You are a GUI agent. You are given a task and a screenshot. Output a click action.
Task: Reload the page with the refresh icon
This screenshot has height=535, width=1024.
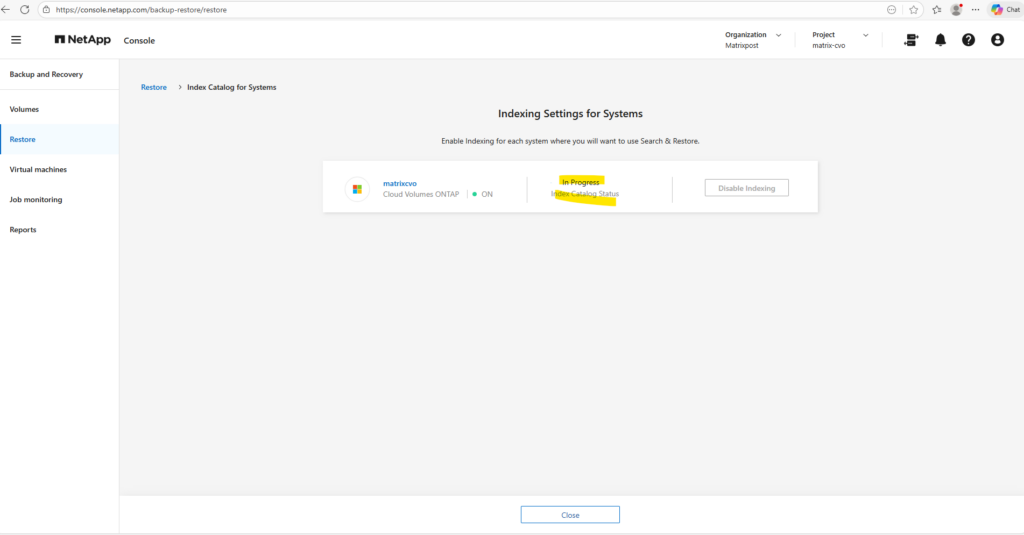pos(25,10)
